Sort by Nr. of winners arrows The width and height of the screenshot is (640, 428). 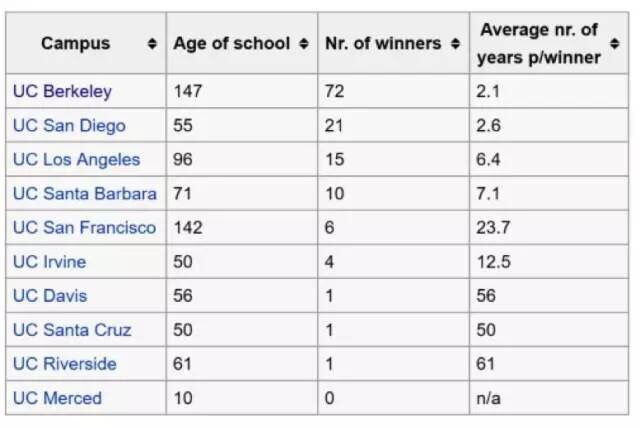(455, 43)
